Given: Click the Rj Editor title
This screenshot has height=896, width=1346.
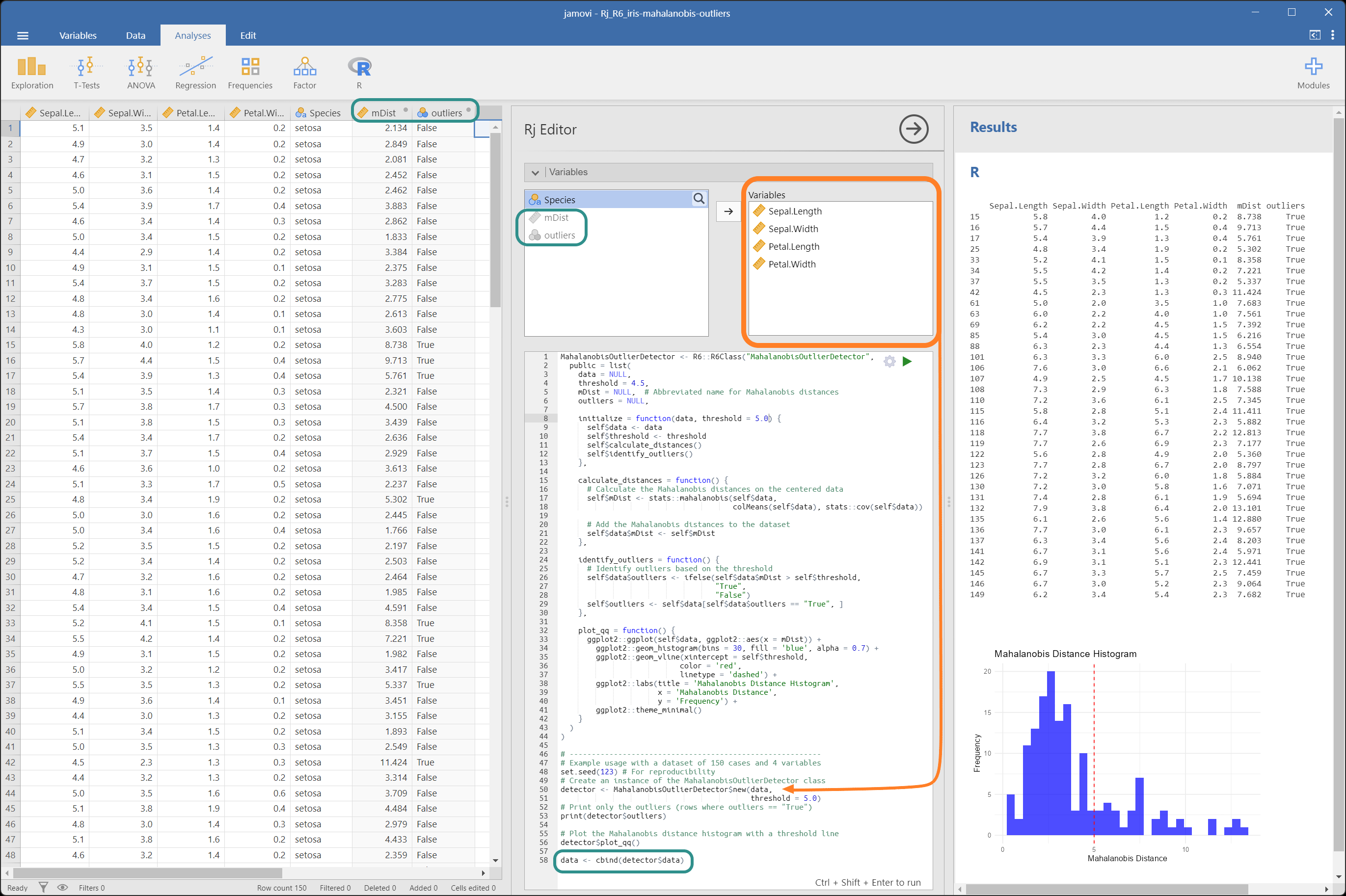Looking at the screenshot, I should pos(550,130).
